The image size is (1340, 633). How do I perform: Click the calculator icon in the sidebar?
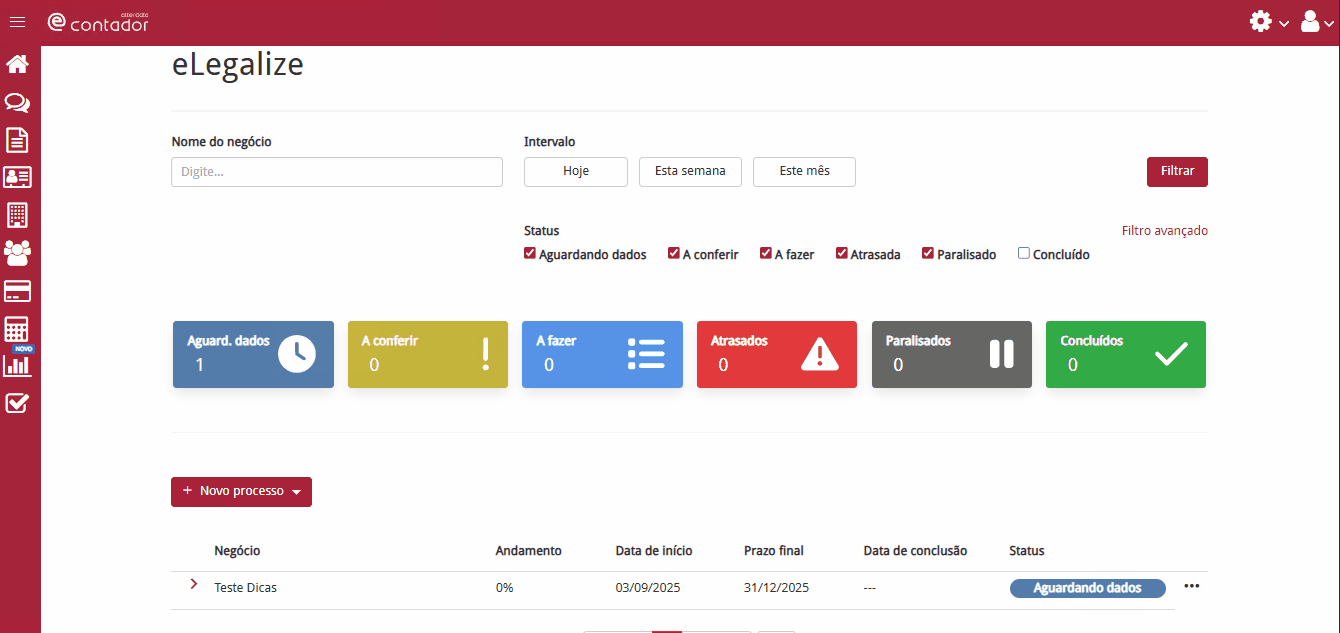point(17,329)
